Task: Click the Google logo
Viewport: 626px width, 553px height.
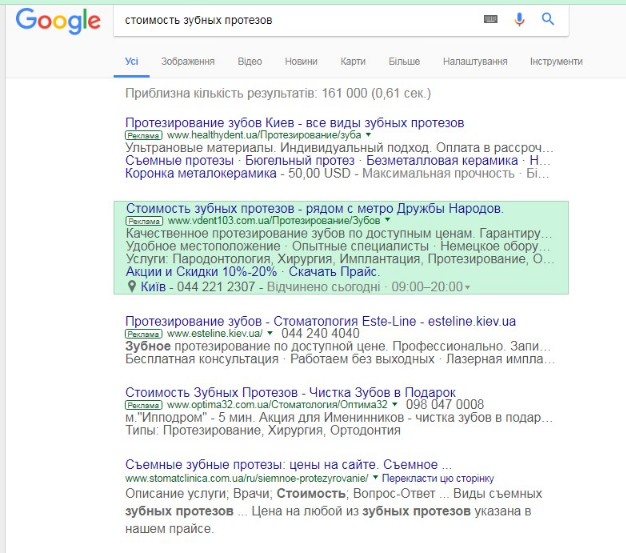Action: [x=58, y=21]
